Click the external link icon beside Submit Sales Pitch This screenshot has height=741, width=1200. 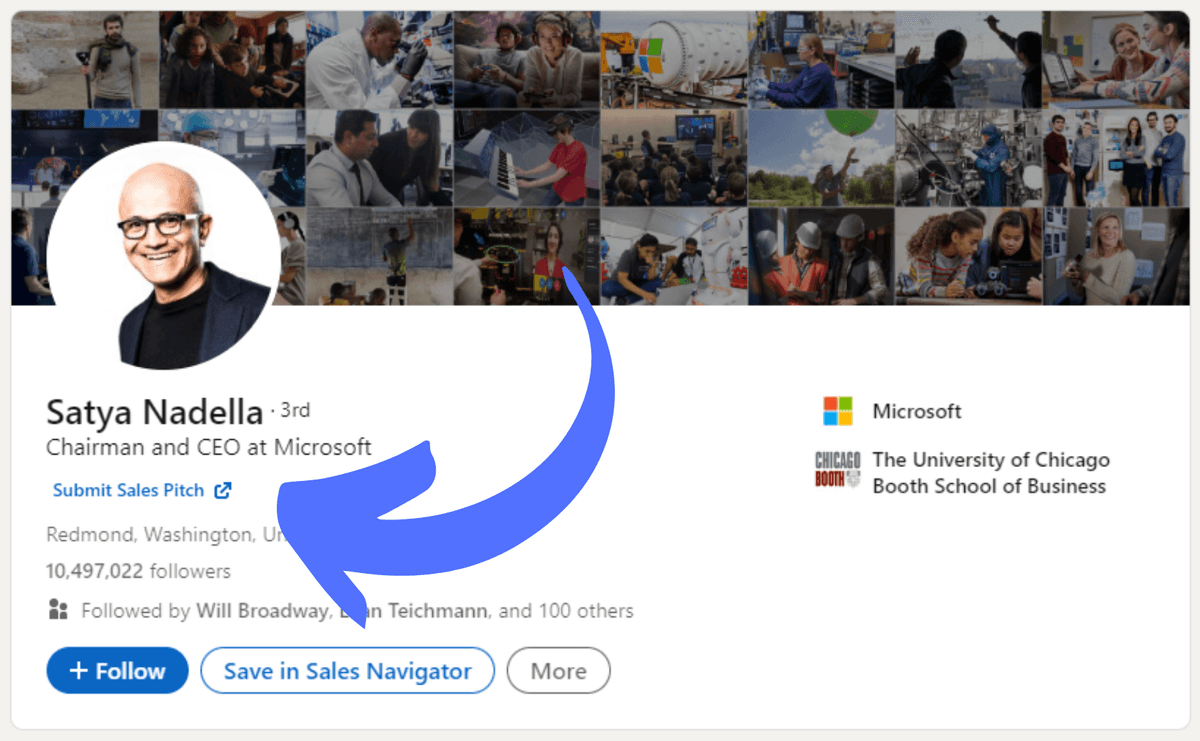223,490
